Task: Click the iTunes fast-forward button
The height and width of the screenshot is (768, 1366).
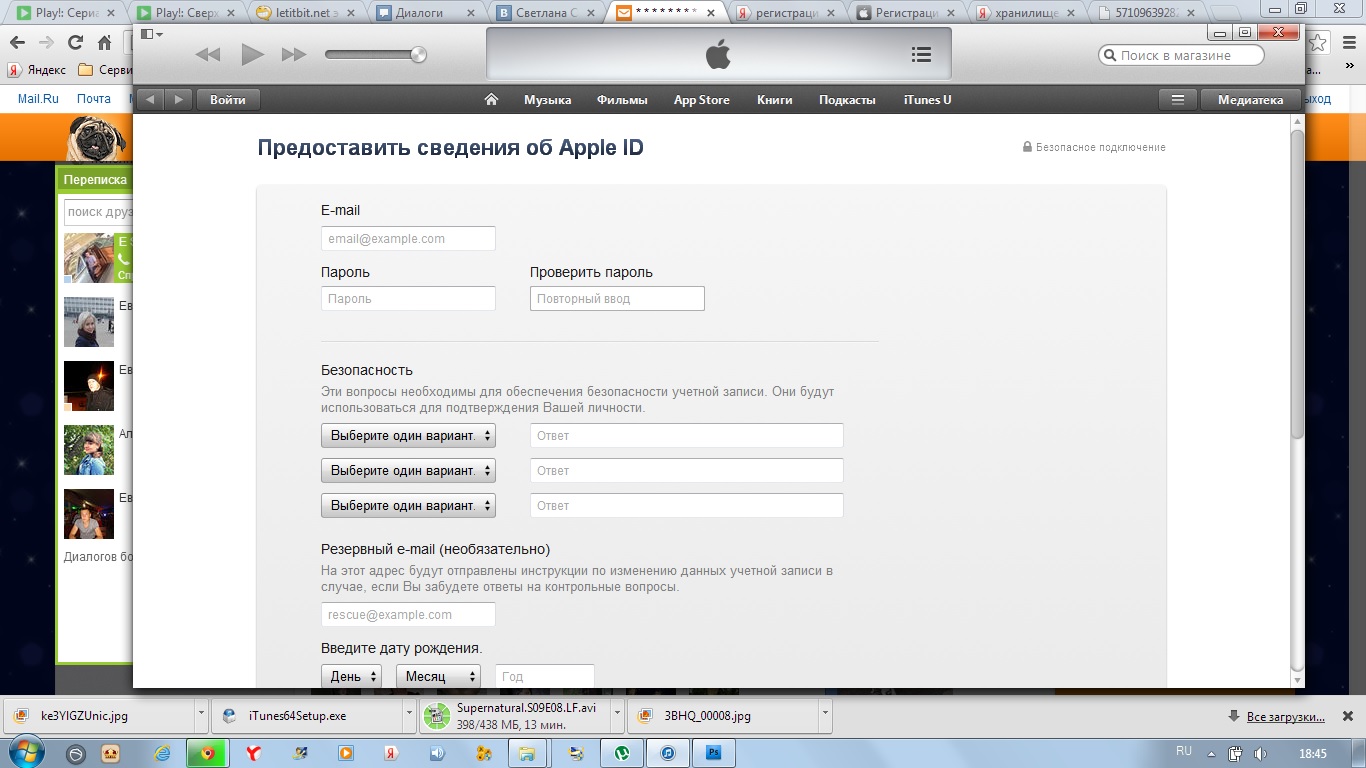Action: 294,55
